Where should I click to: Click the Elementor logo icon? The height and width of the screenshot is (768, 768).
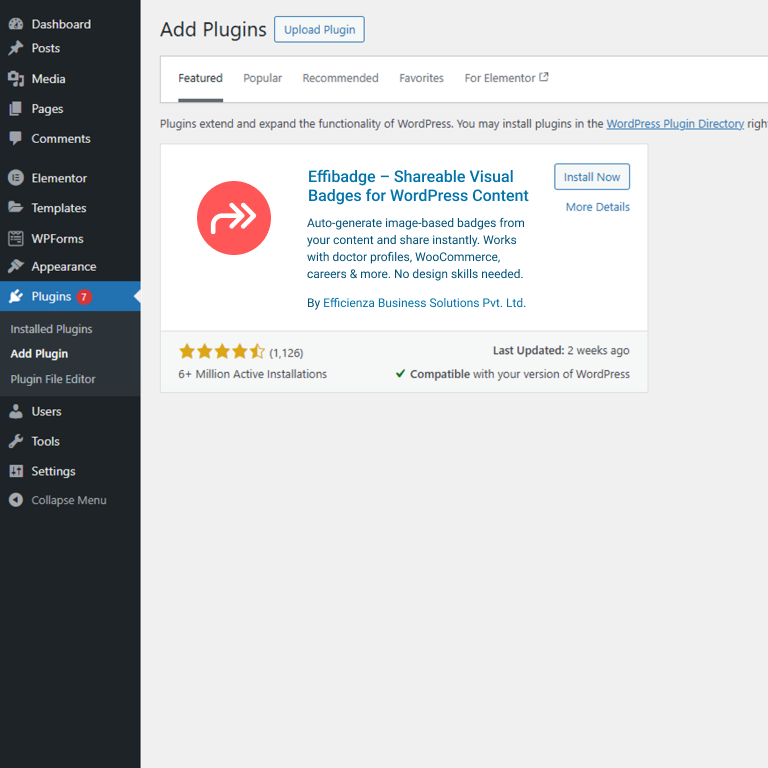point(16,178)
